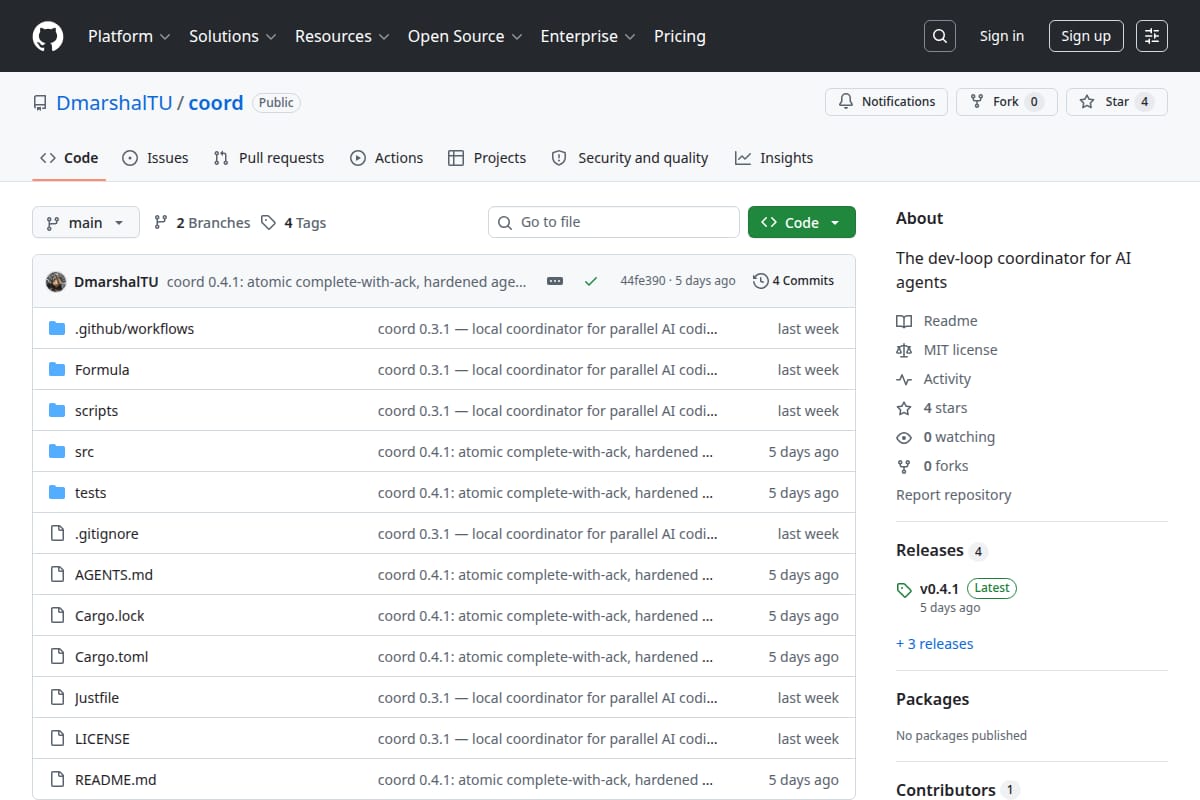View 2 Branches
1200x800 pixels.
[x=202, y=223]
